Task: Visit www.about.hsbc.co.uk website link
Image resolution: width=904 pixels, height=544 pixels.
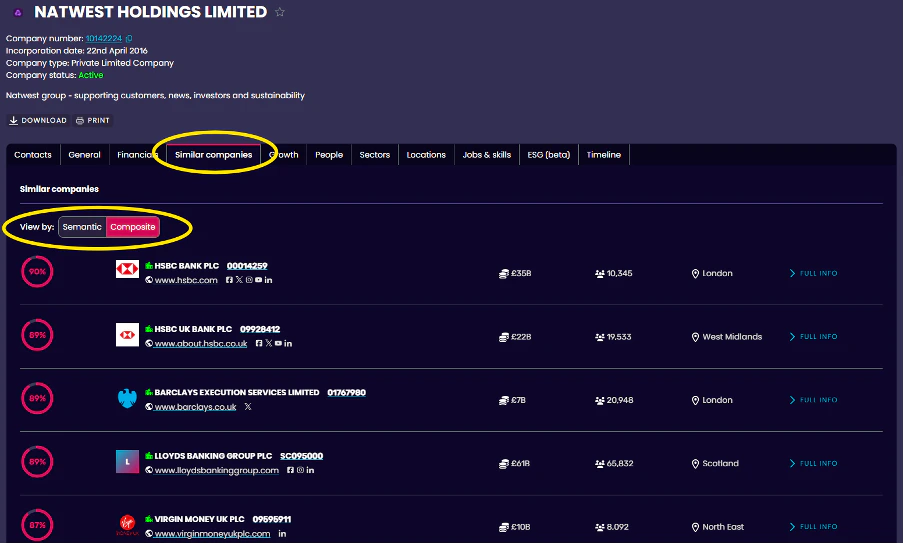Action: click(201, 343)
